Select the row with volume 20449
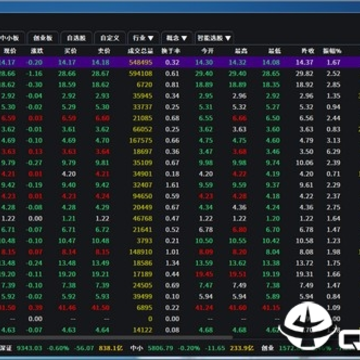This screenshot has width=360, height=360. pyautogui.click(x=180, y=207)
